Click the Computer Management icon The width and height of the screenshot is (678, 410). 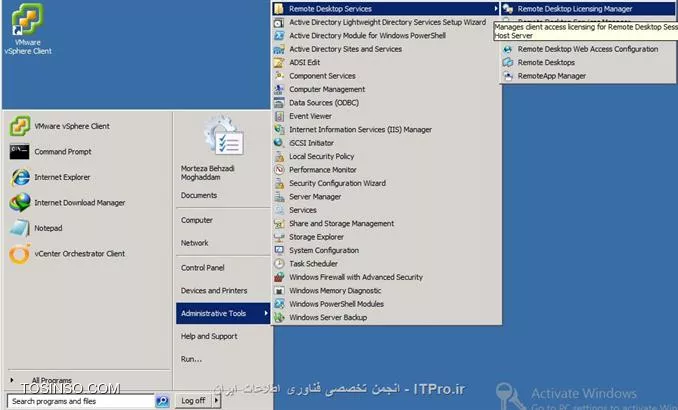pyautogui.click(x=279, y=89)
